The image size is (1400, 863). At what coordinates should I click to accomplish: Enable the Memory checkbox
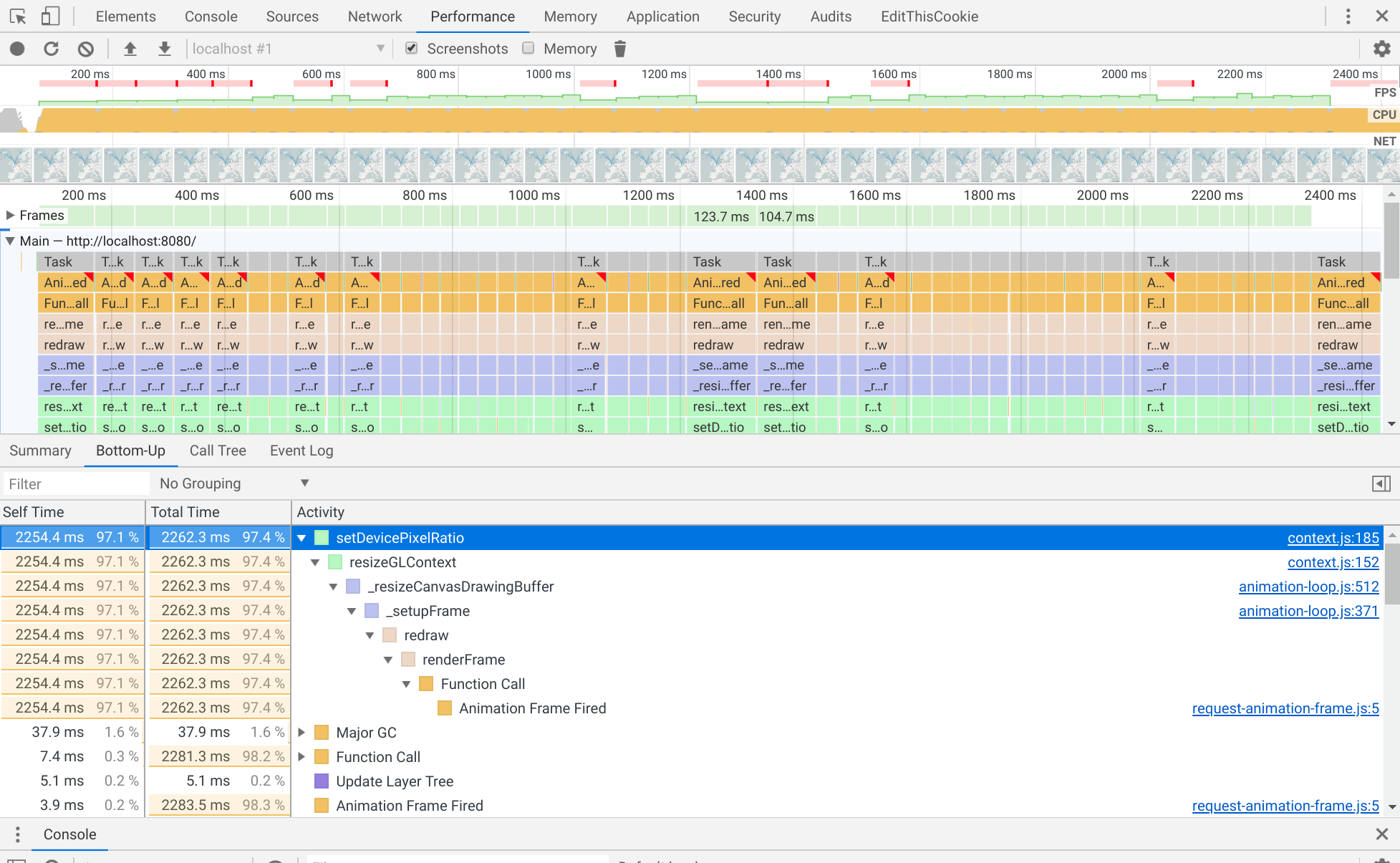coord(528,48)
